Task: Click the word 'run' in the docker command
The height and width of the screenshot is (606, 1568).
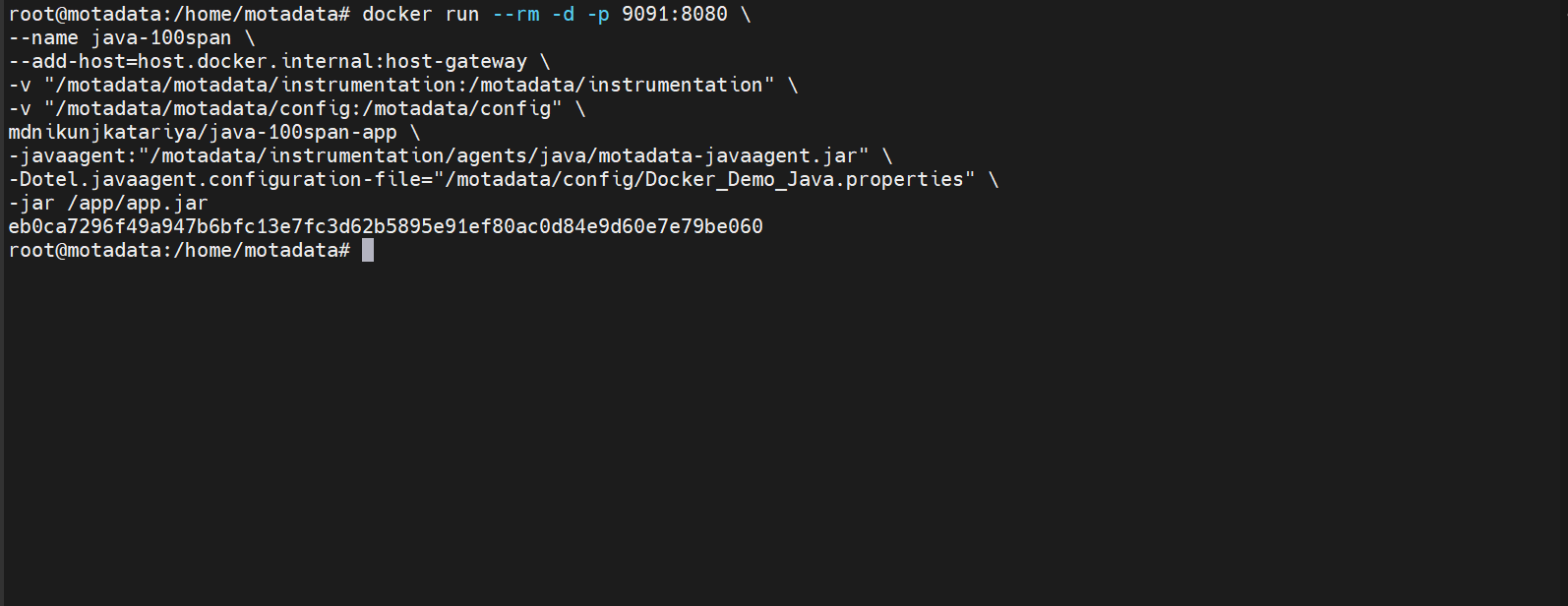Action: [462, 14]
